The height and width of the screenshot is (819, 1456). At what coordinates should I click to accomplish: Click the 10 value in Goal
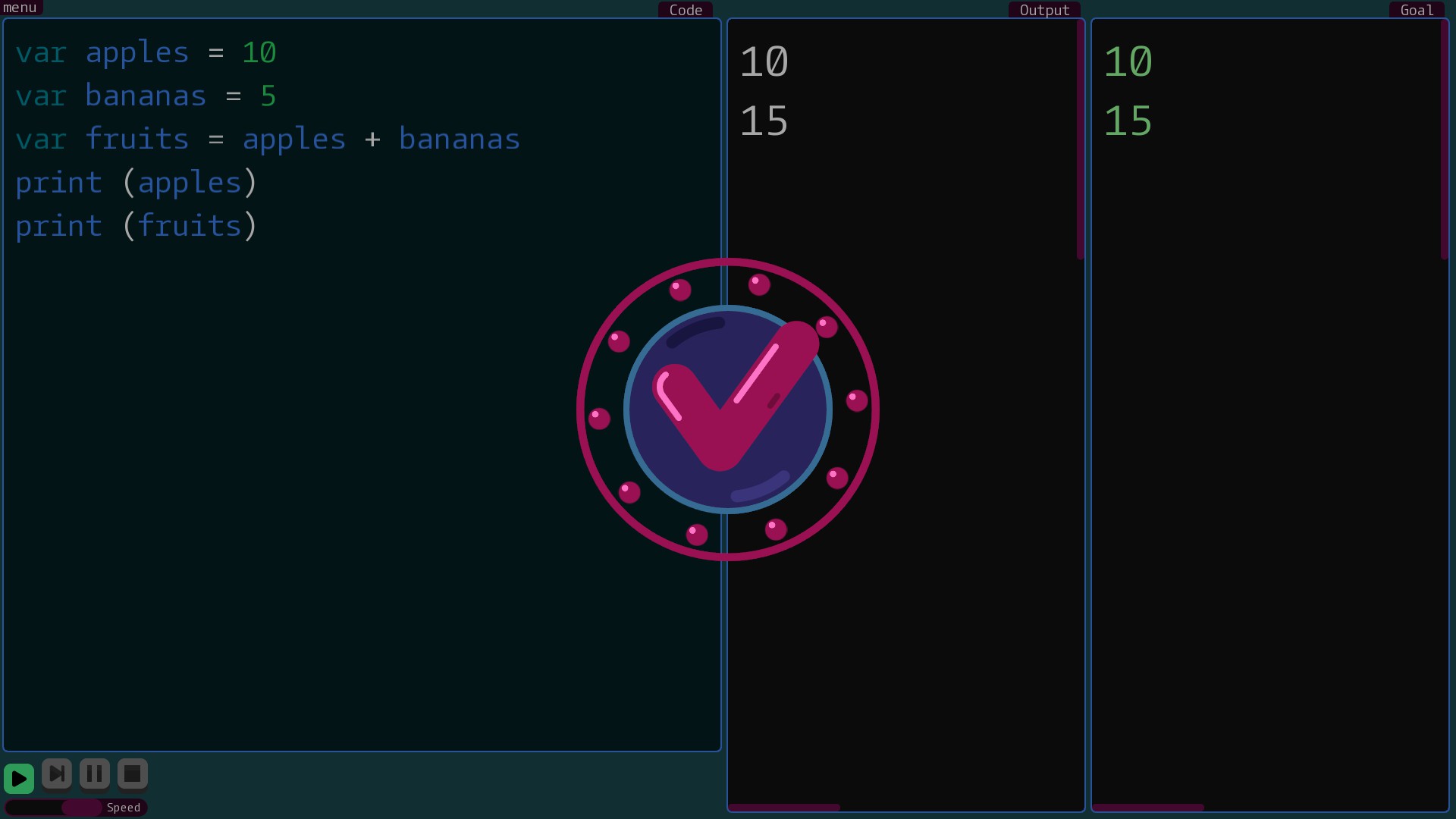tap(1128, 62)
